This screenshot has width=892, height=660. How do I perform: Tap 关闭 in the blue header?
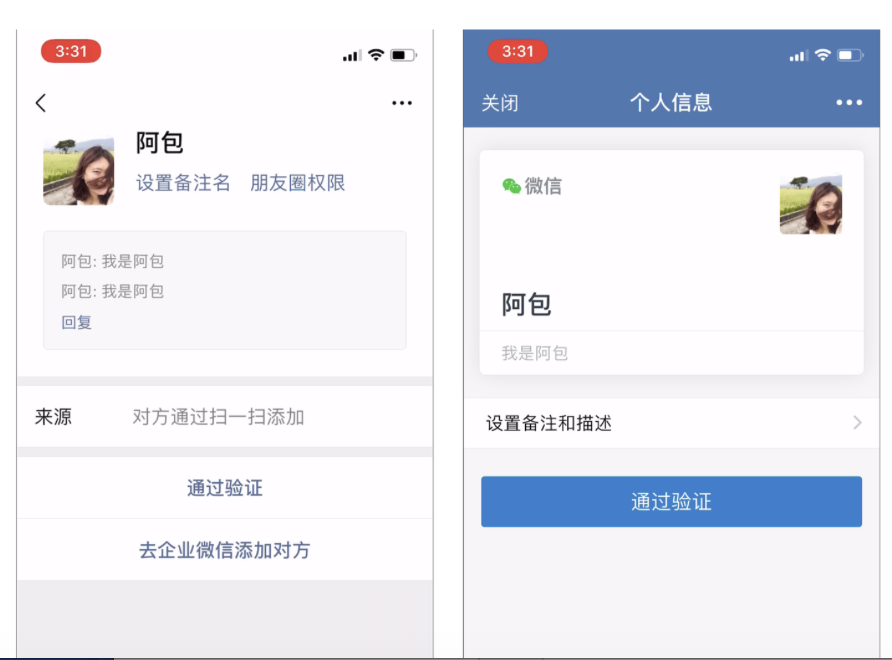coord(499,103)
